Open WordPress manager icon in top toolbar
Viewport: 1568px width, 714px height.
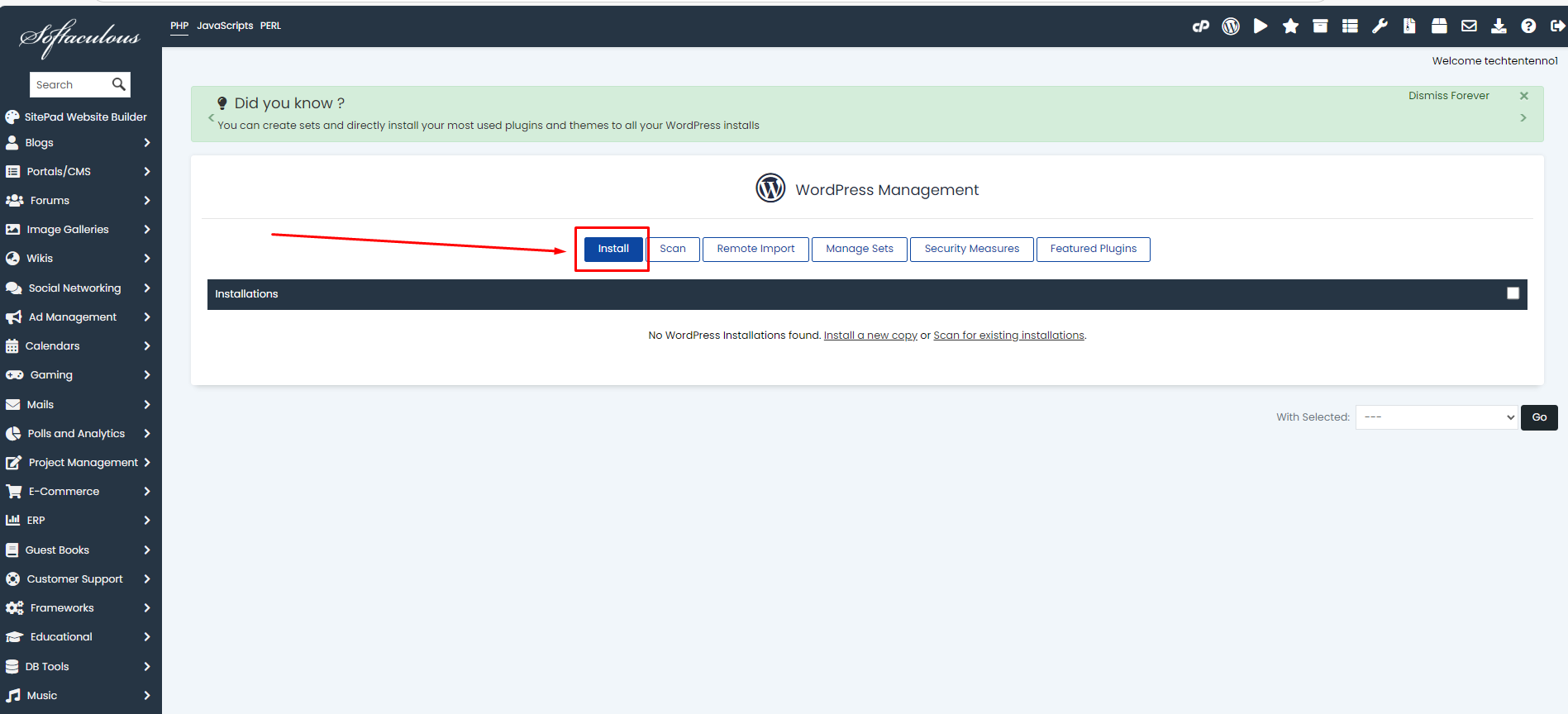[1231, 26]
